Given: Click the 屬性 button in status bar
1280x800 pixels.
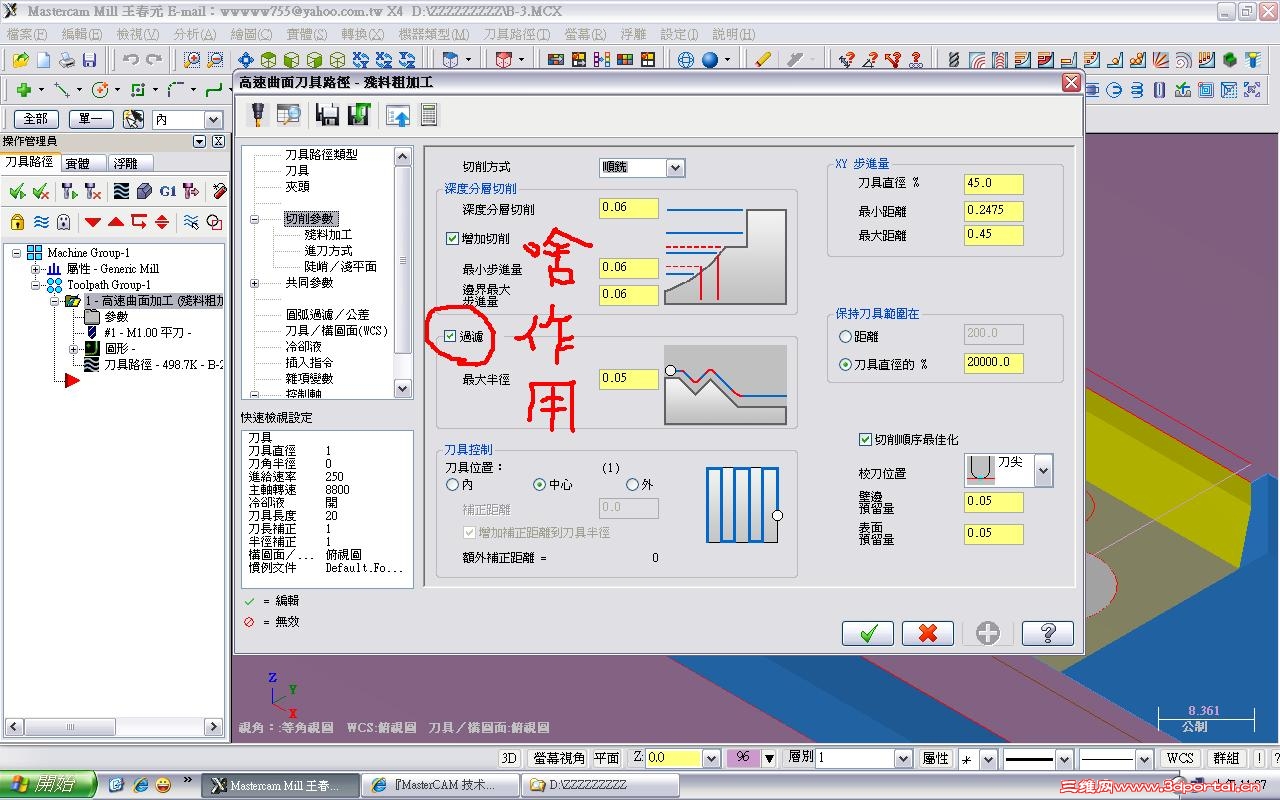Looking at the screenshot, I should point(936,759).
